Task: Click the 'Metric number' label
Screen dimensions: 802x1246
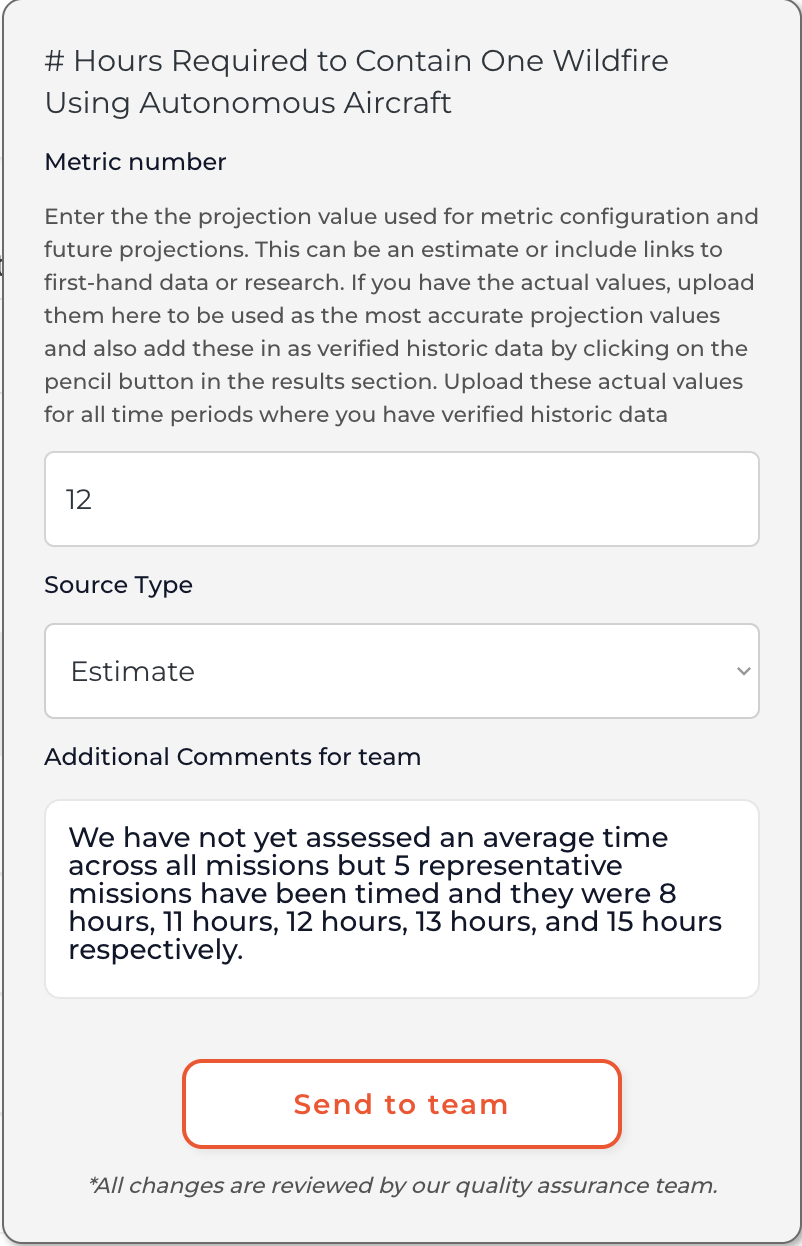Action: tap(135, 162)
